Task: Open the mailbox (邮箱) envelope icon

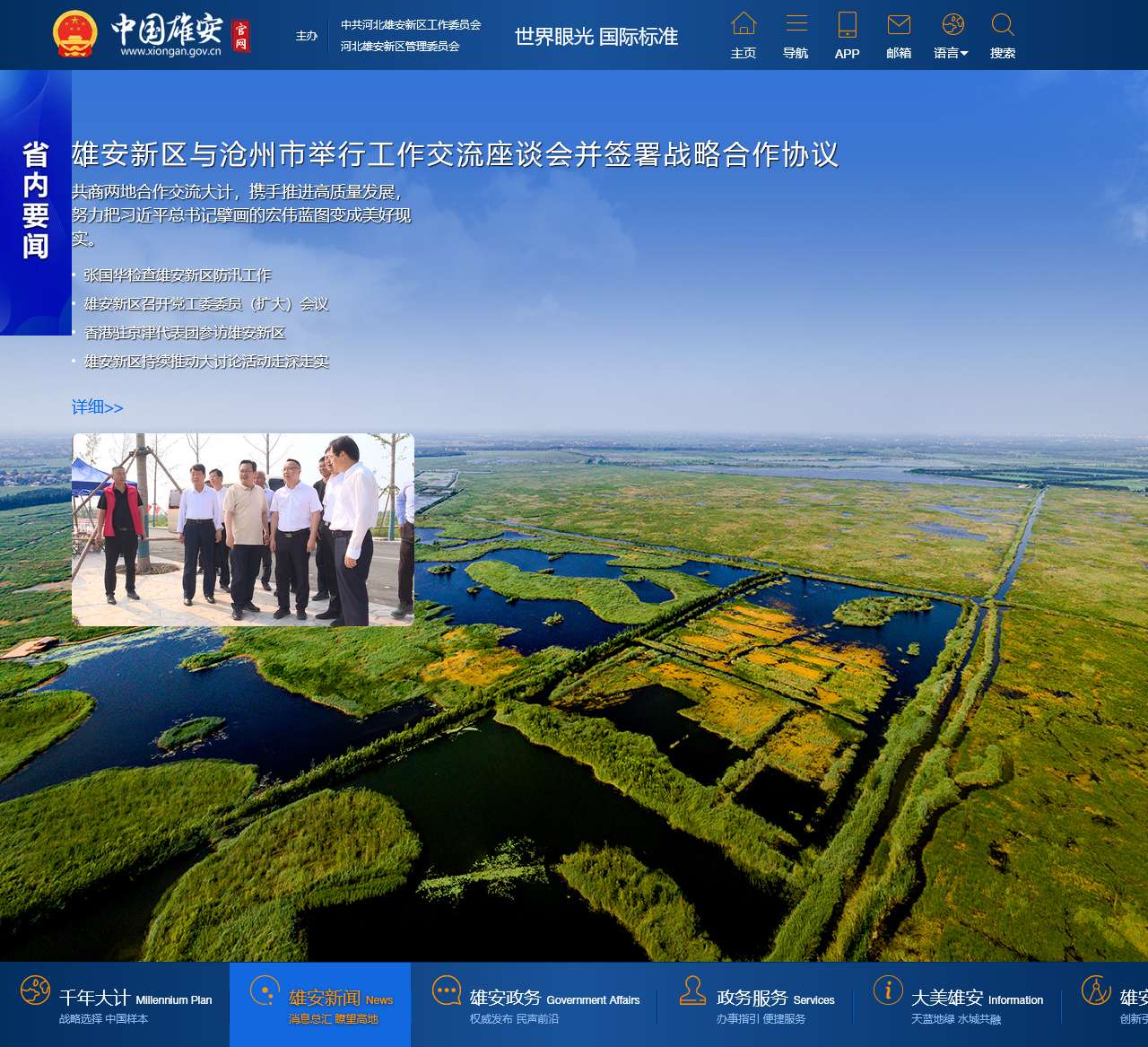Action: pyautogui.click(x=899, y=25)
